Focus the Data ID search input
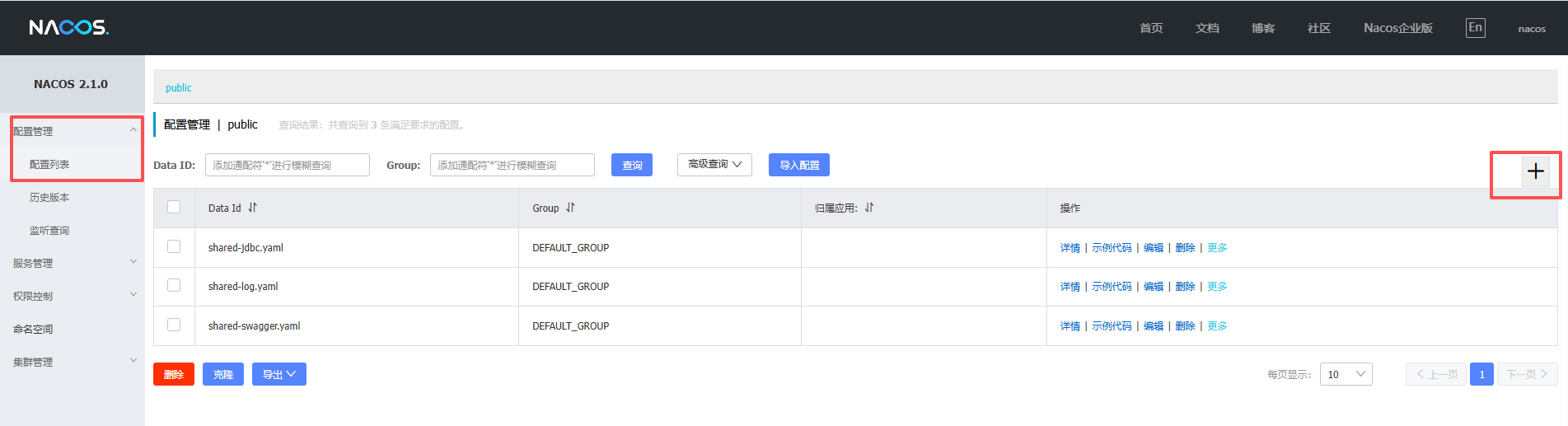This screenshot has height=426, width=1568. click(x=288, y=165)
